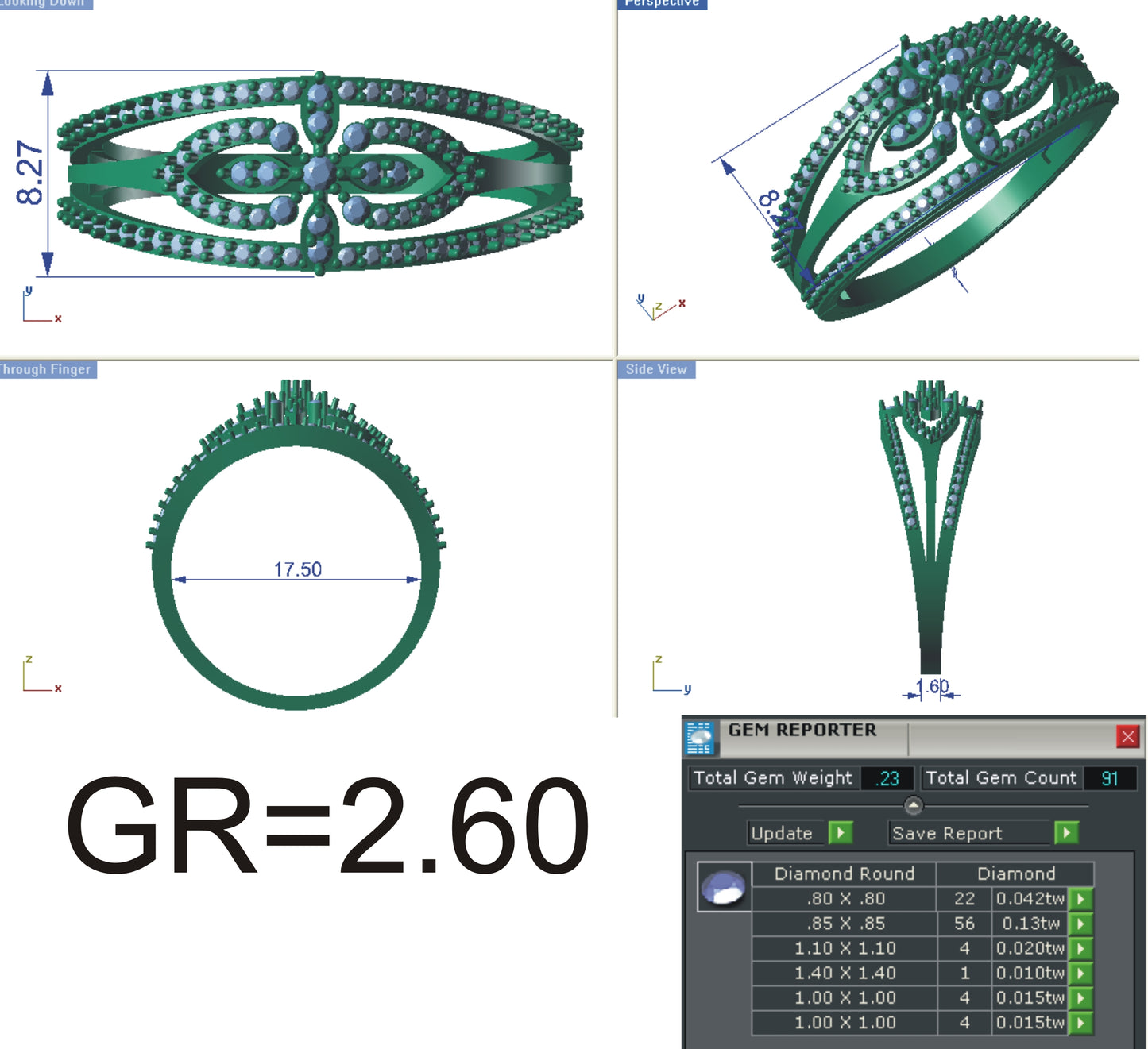Click the Total Gem Count value field
The width and height of the screenshot is (1148, 1049).
(1109, 778)
